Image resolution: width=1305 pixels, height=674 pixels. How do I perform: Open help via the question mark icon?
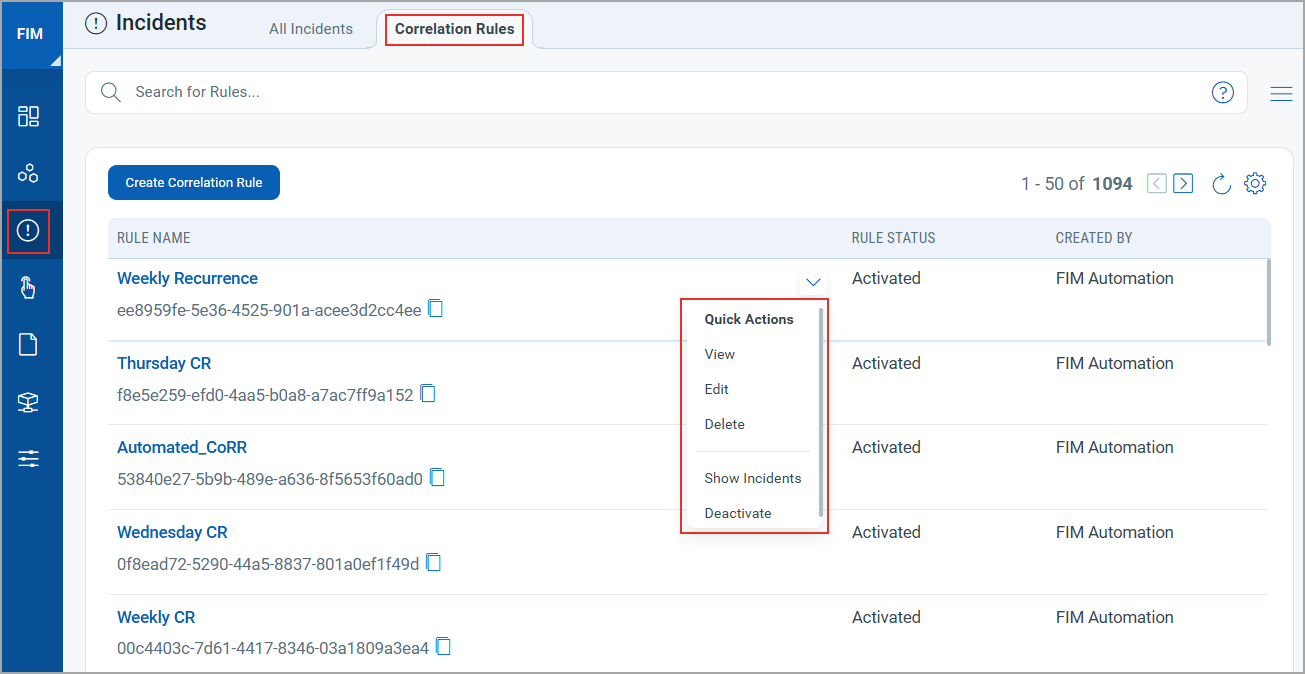pos(1222,92)
